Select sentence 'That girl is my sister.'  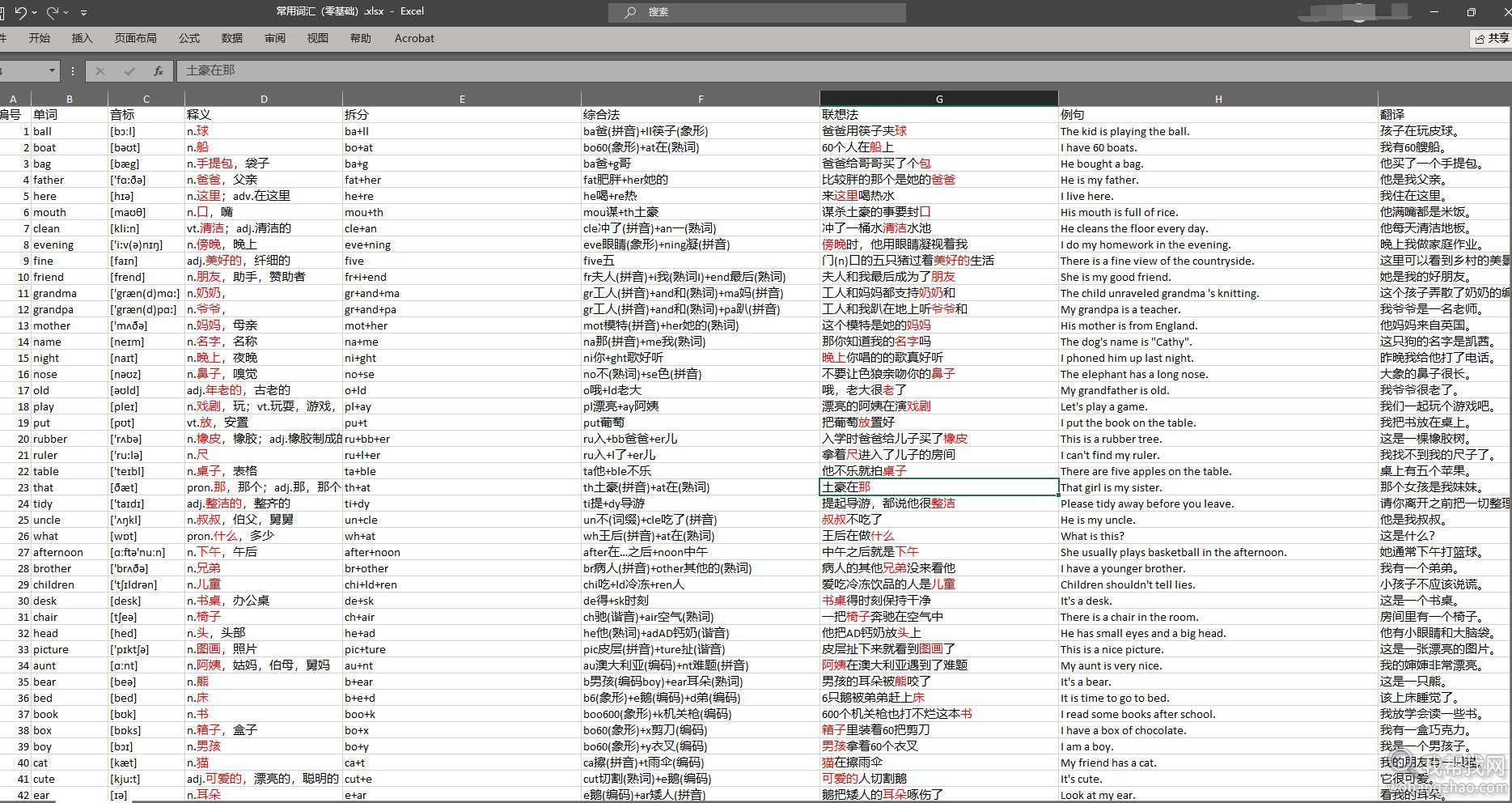coord(1218,487)
